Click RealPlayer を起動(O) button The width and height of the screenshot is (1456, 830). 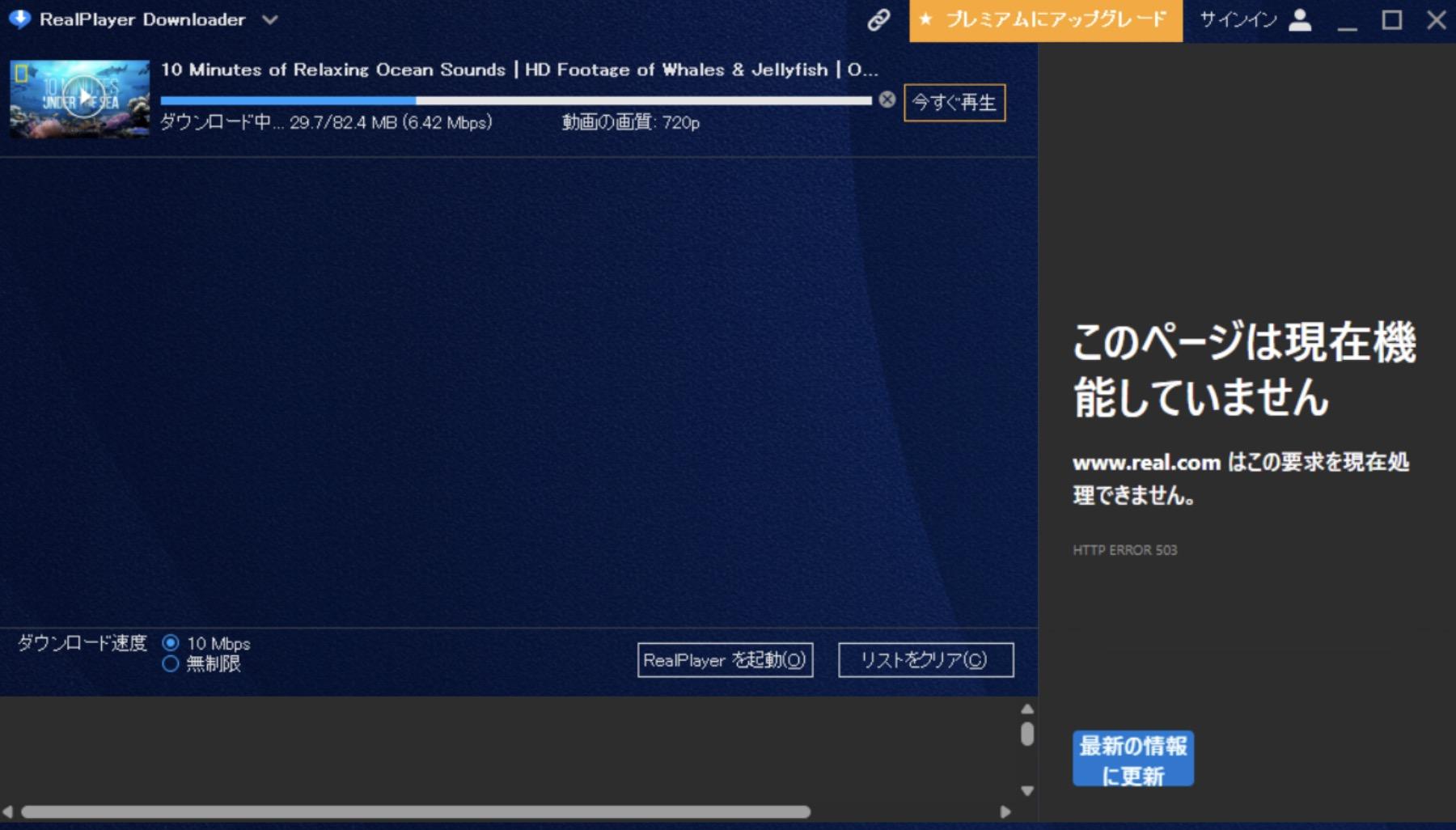tap(725, 660)
